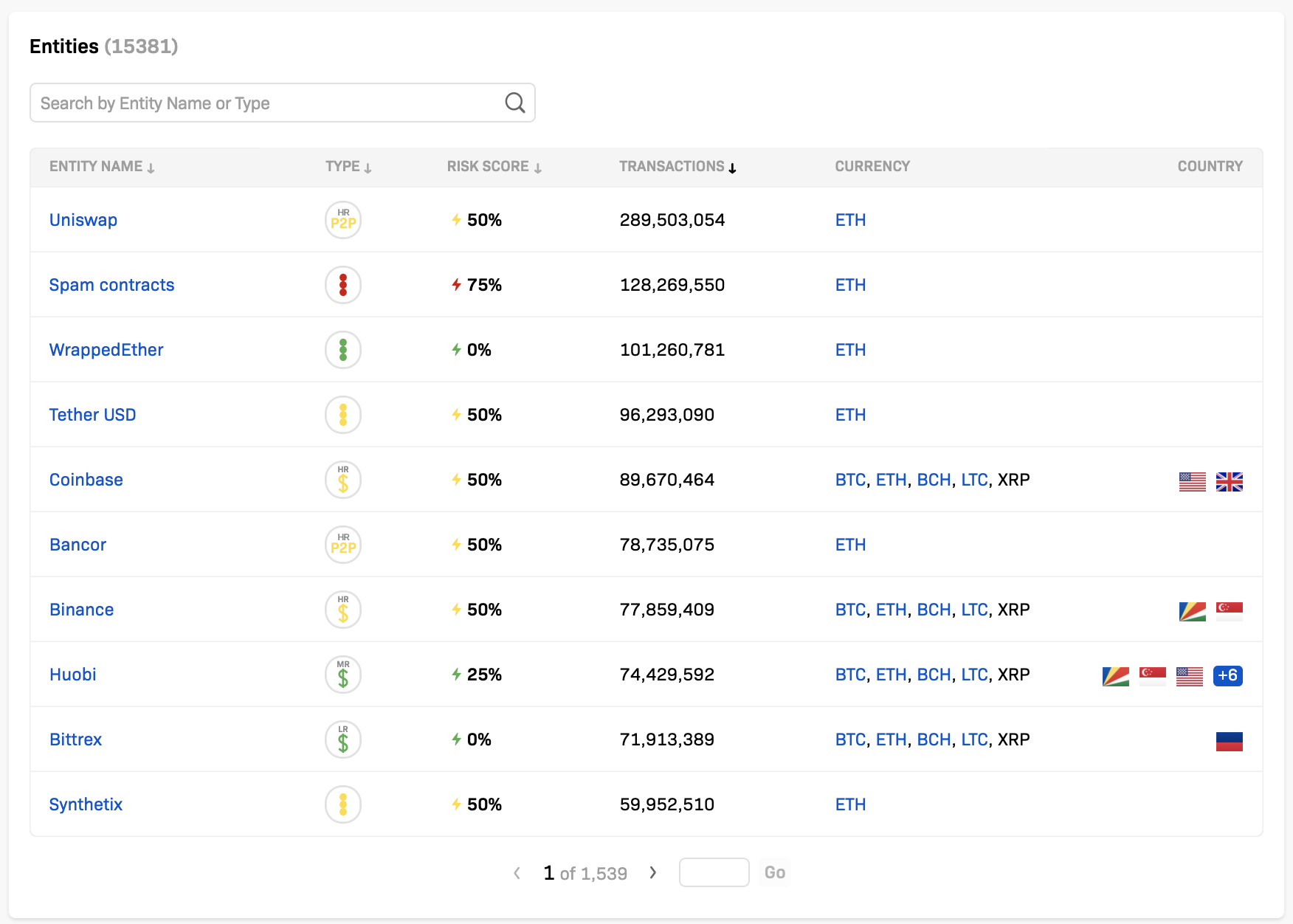Expand Huobi +6 more countries badge
1293x924 pixels.
(1228, 675)
